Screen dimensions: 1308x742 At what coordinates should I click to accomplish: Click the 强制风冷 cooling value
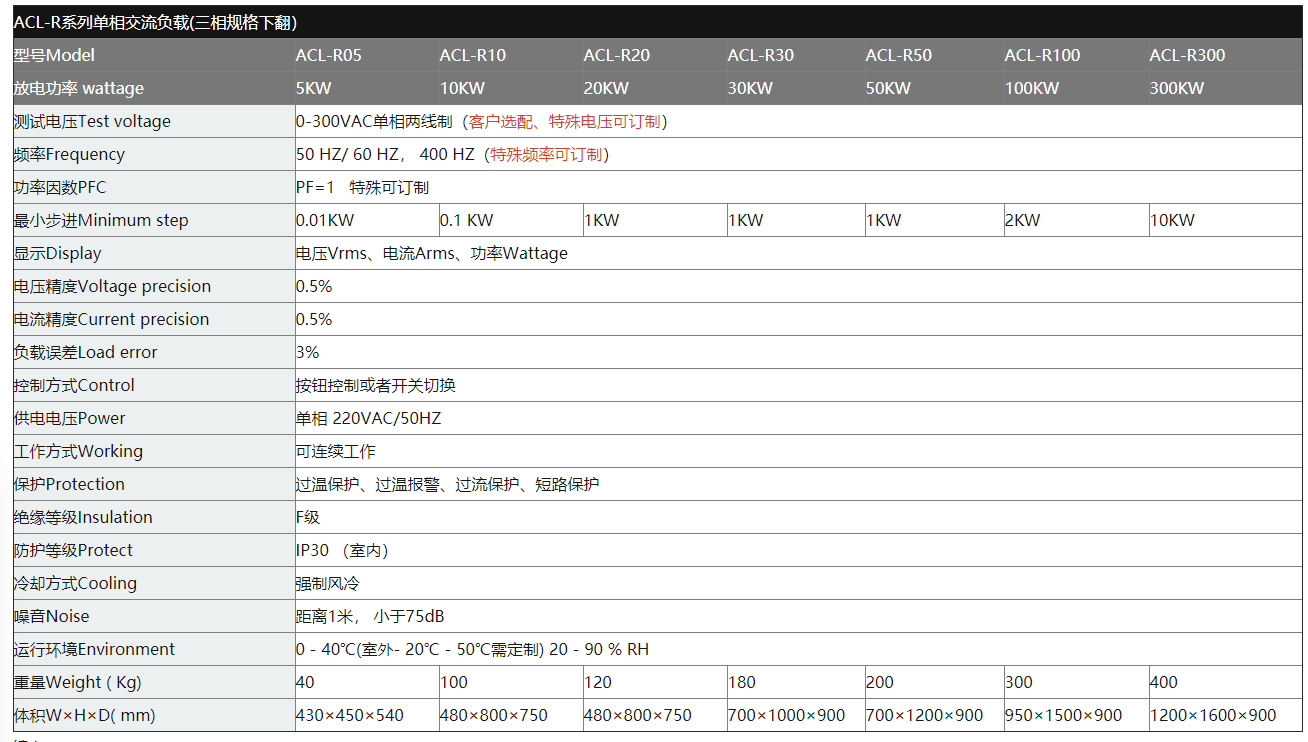tap(328, 583)
